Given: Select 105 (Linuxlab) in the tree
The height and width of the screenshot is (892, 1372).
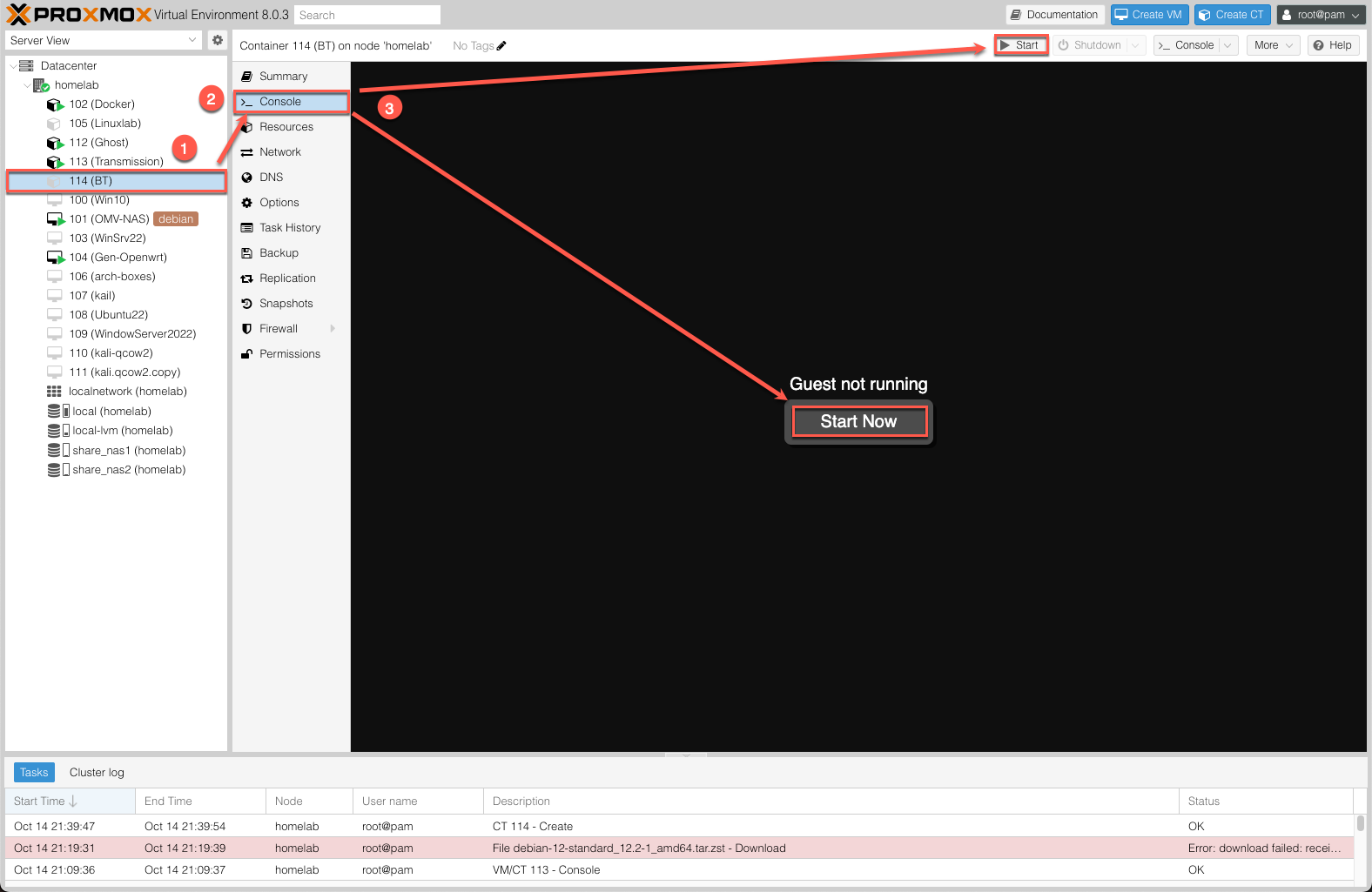Looking at the screenshot, I should (x=116, y=124).
